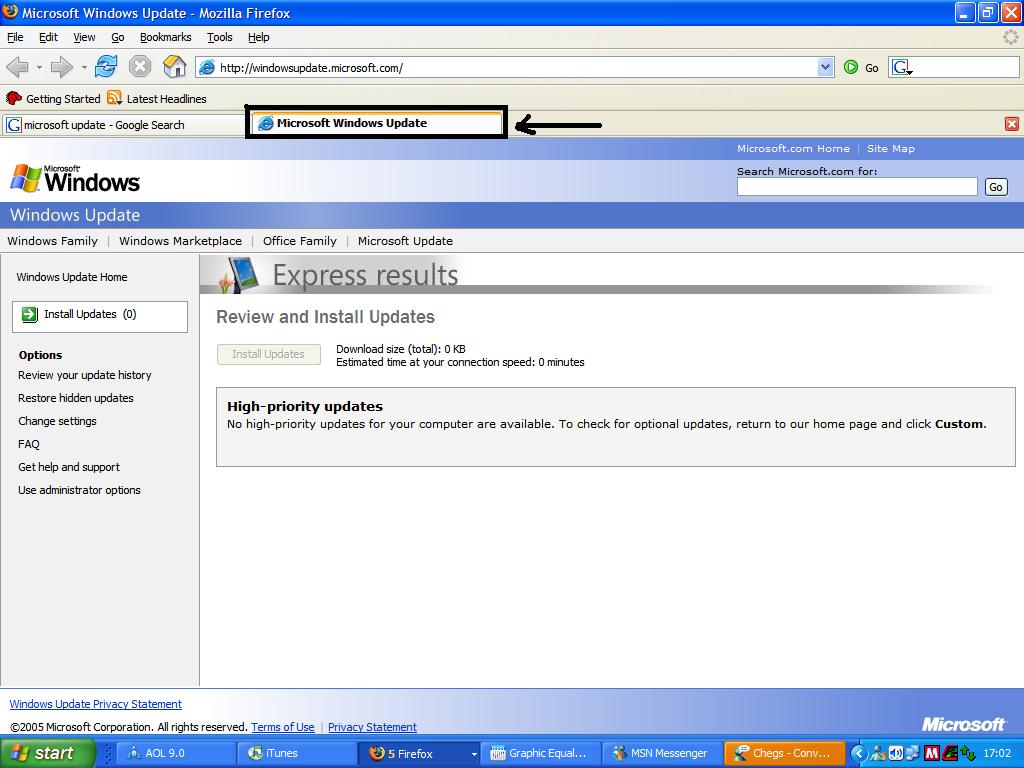Open the Go menu
Image resolution: width=1024 pixels, height=768 pixels.
click(x=118, y=37)
